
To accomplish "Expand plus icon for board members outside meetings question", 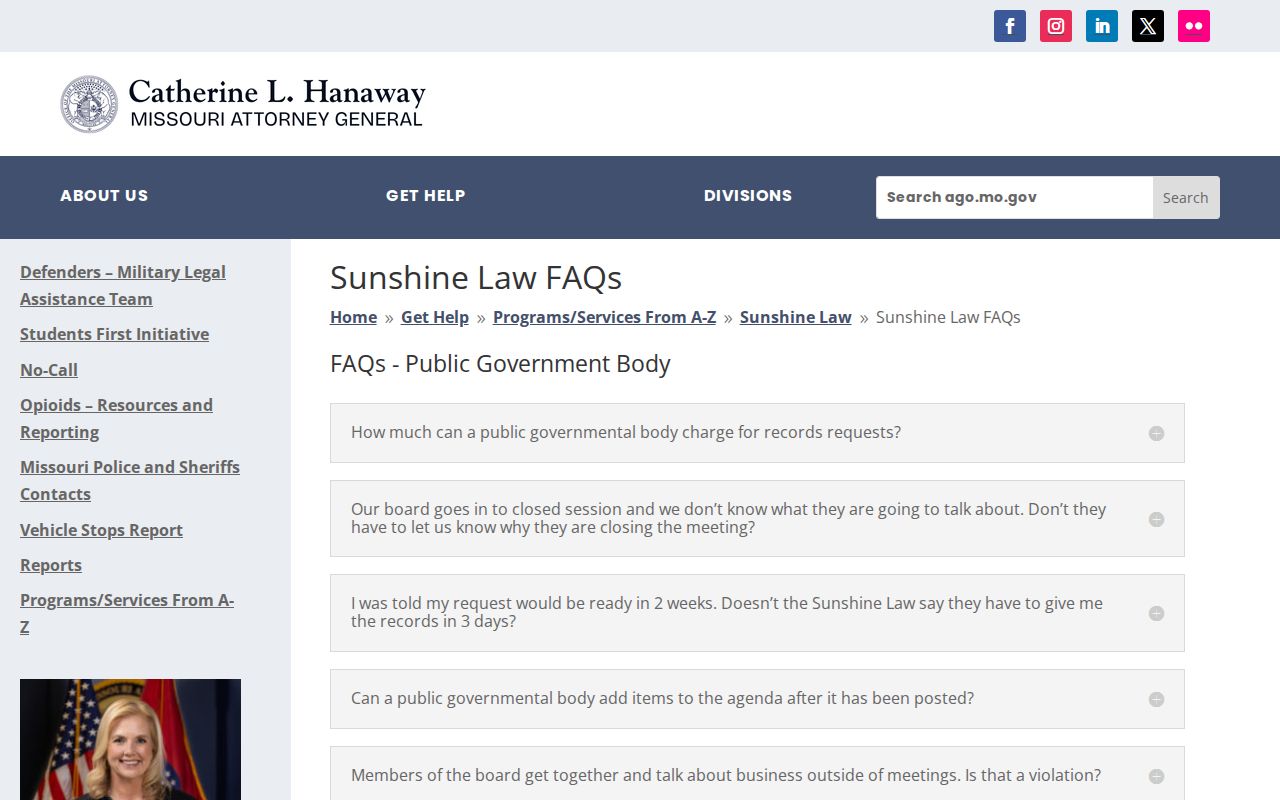I will tap(1156, 776).
